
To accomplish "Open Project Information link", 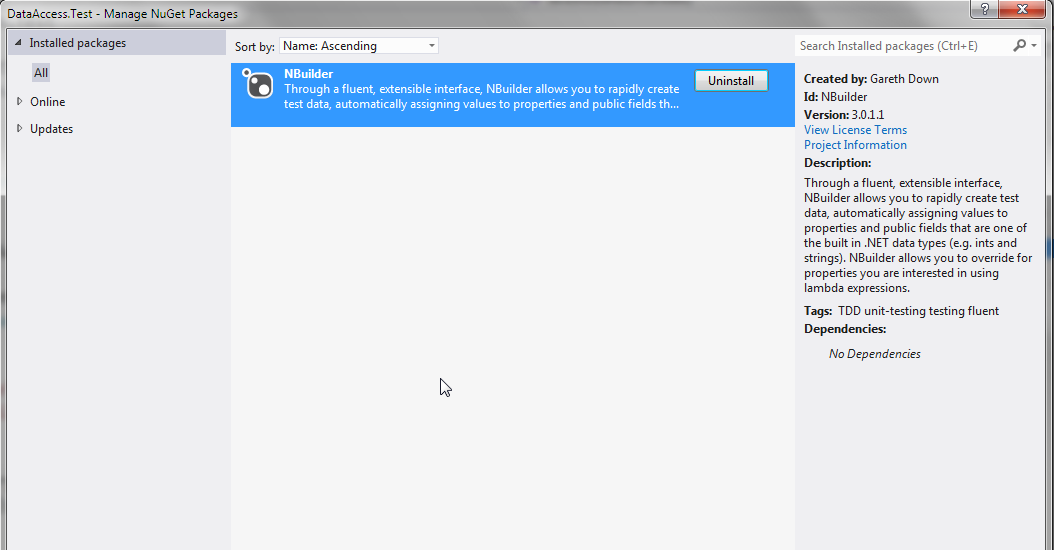I will (855, 145).
